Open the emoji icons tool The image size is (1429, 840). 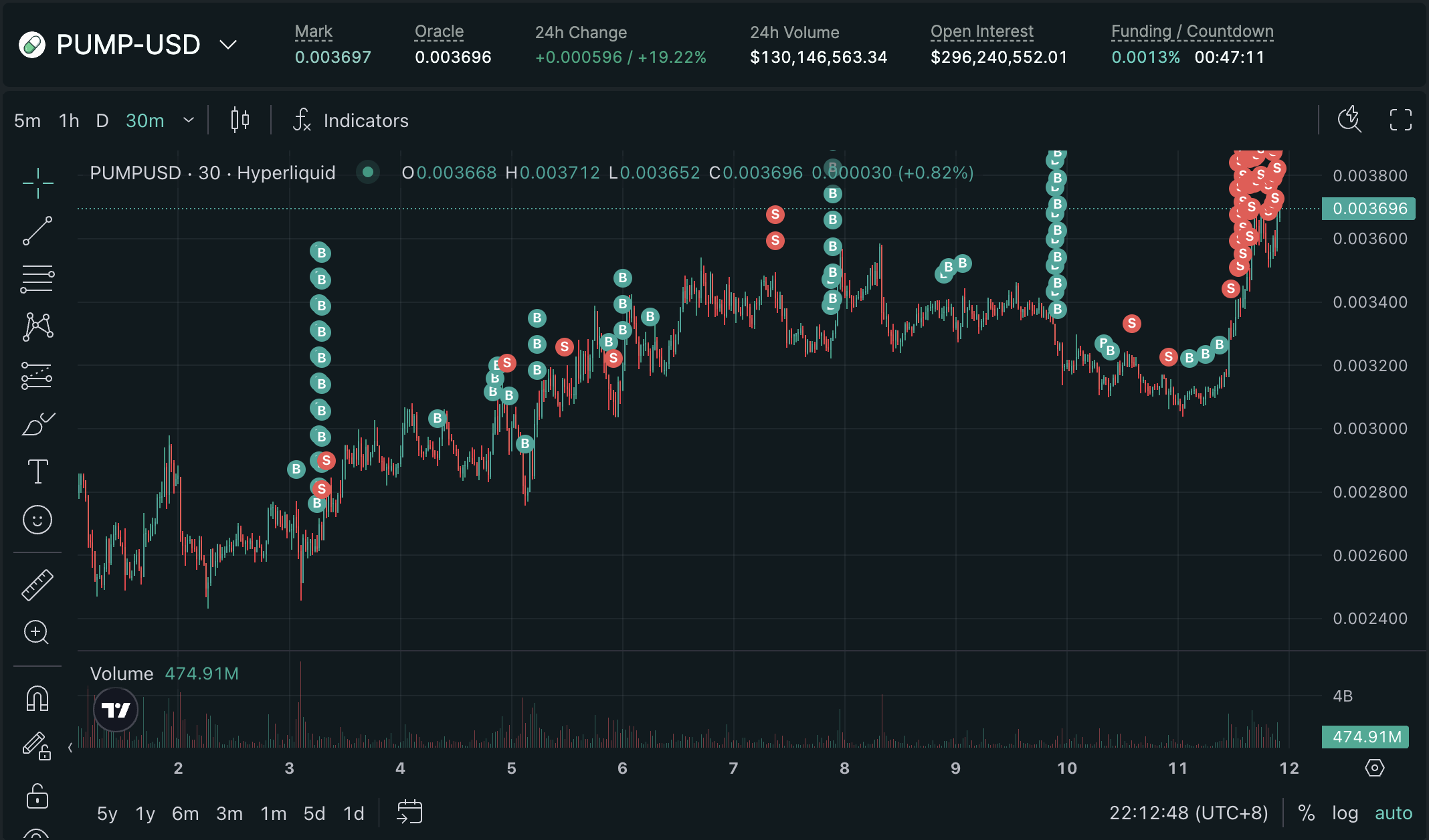pyautogui.click(x=37, y=520)
